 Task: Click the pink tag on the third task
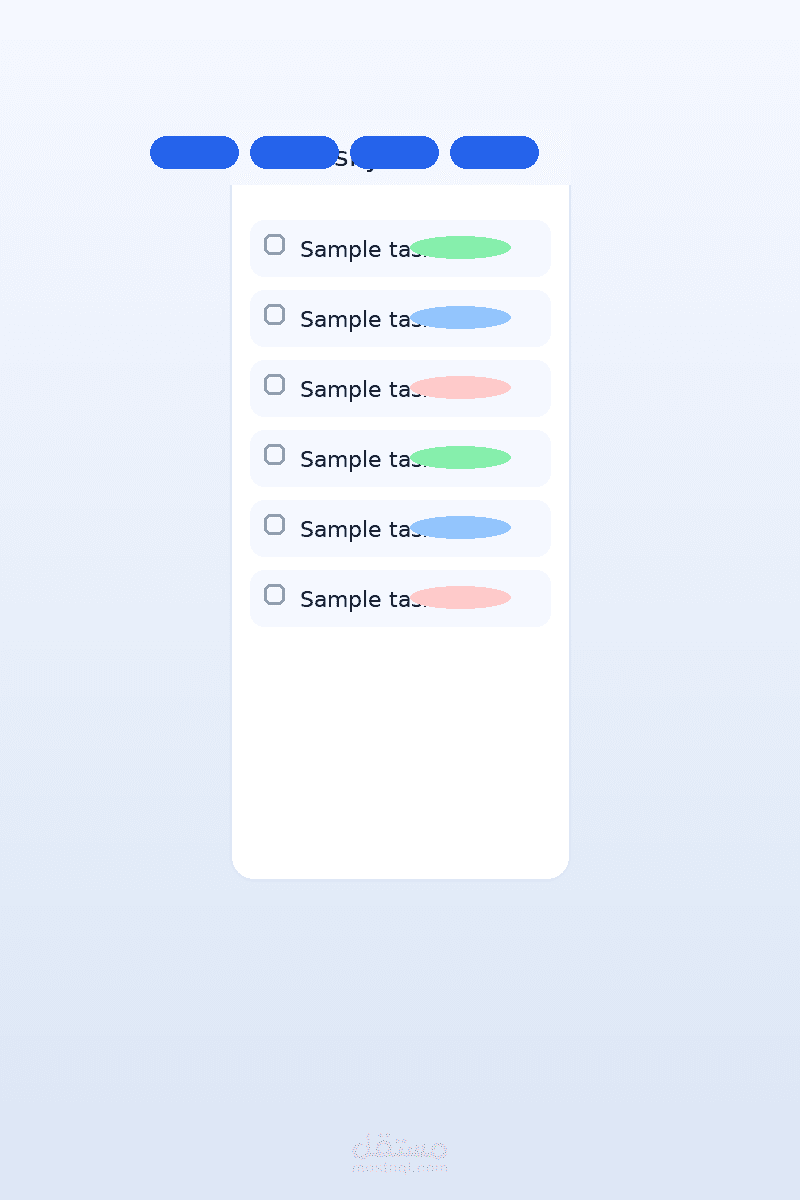[460, 388]
